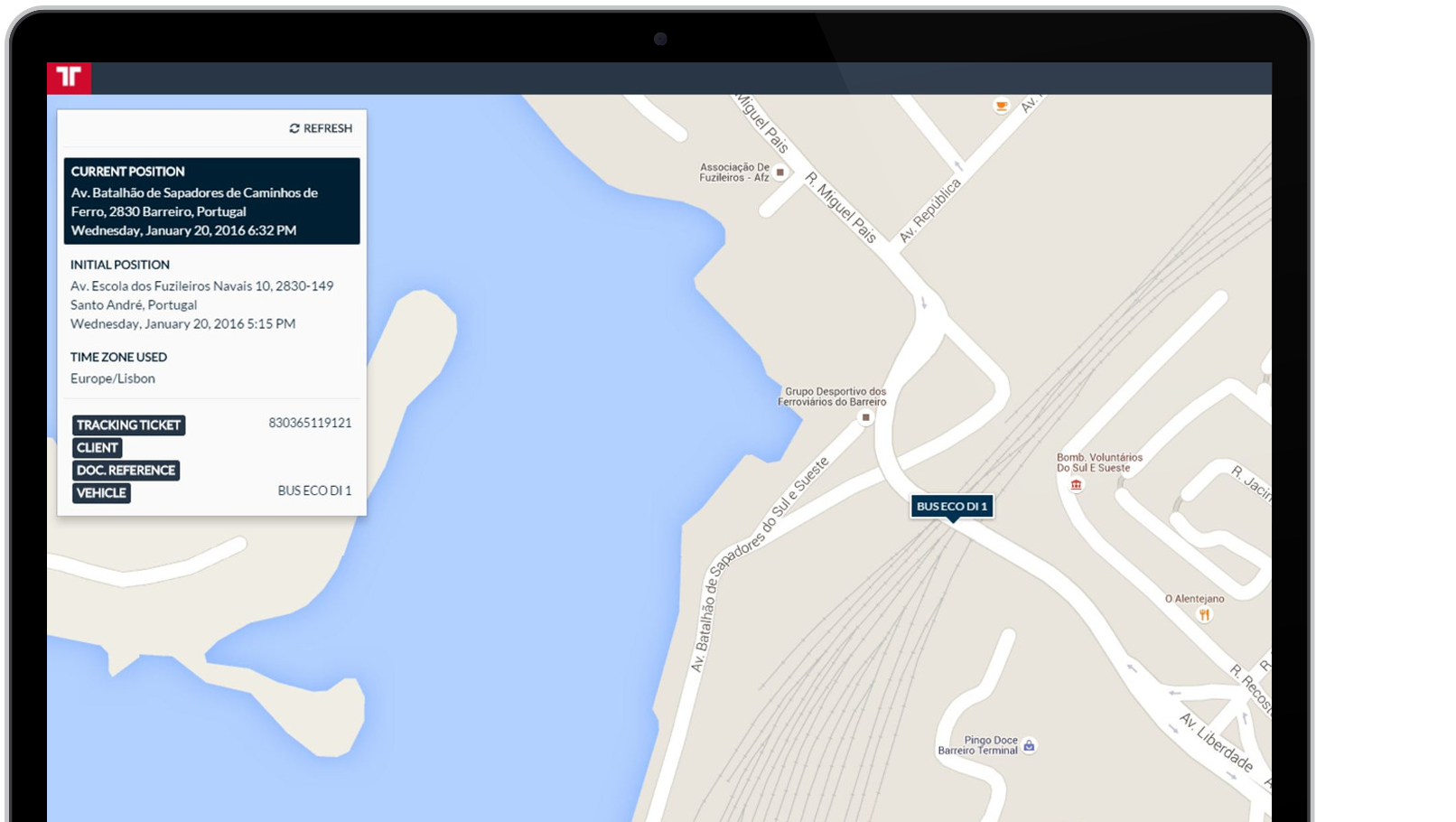1456x822 pixels.
Task: Click the Refresh button in the panel
Action: click(x=321, y=128)
